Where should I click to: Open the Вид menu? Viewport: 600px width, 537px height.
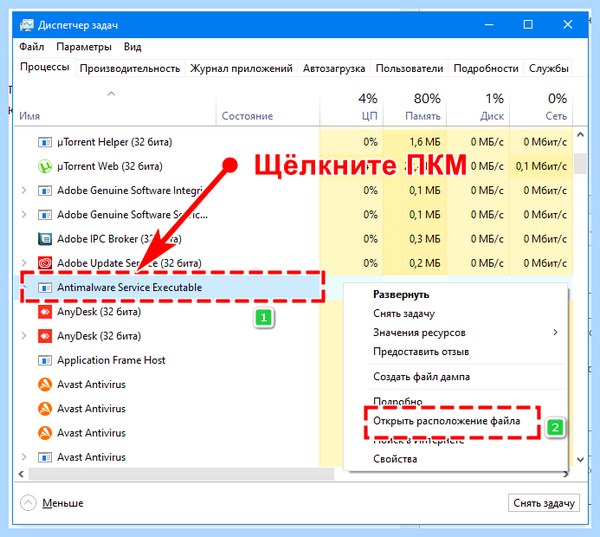tap(132, 47)
